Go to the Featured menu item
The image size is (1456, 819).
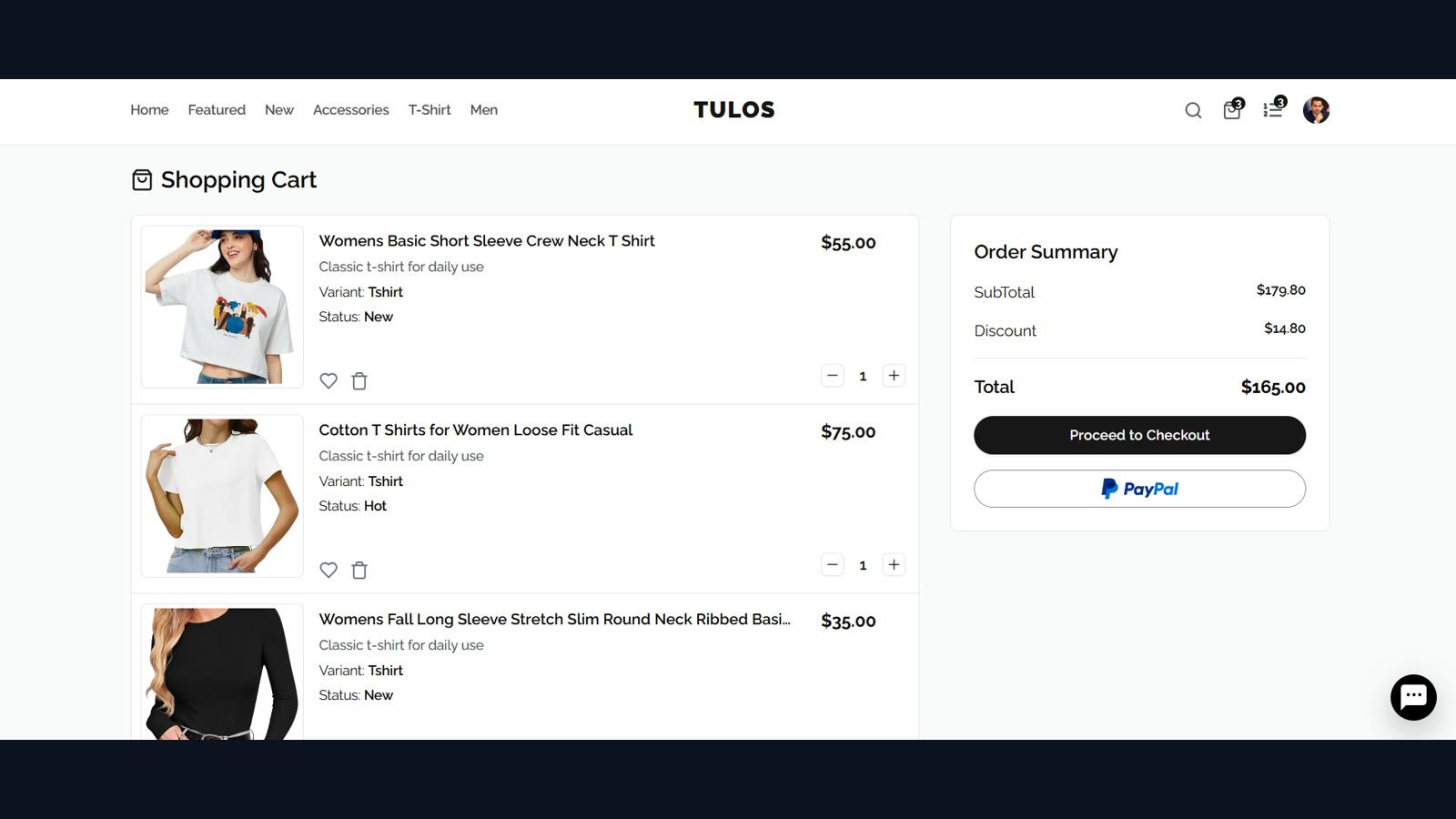(x=217, y=110)
